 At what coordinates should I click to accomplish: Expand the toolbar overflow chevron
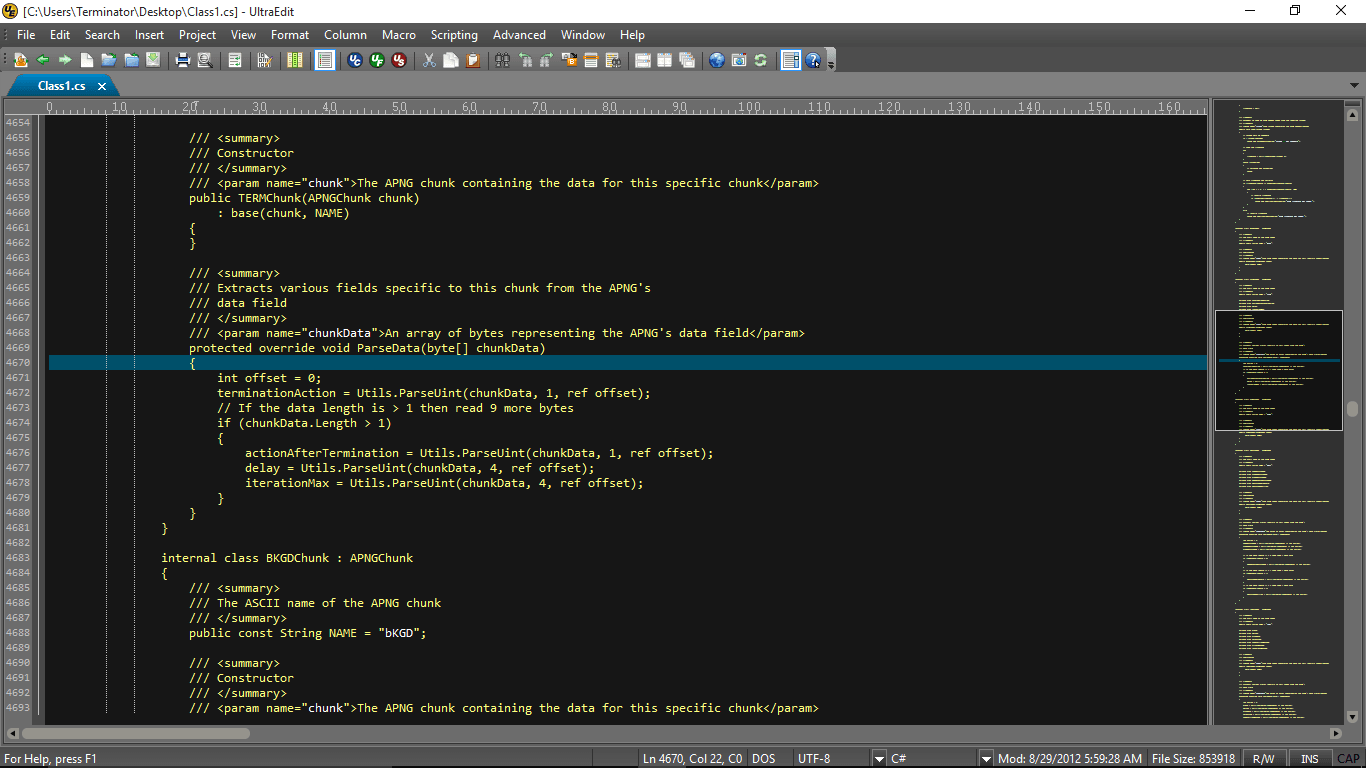(x=831, y=63)
